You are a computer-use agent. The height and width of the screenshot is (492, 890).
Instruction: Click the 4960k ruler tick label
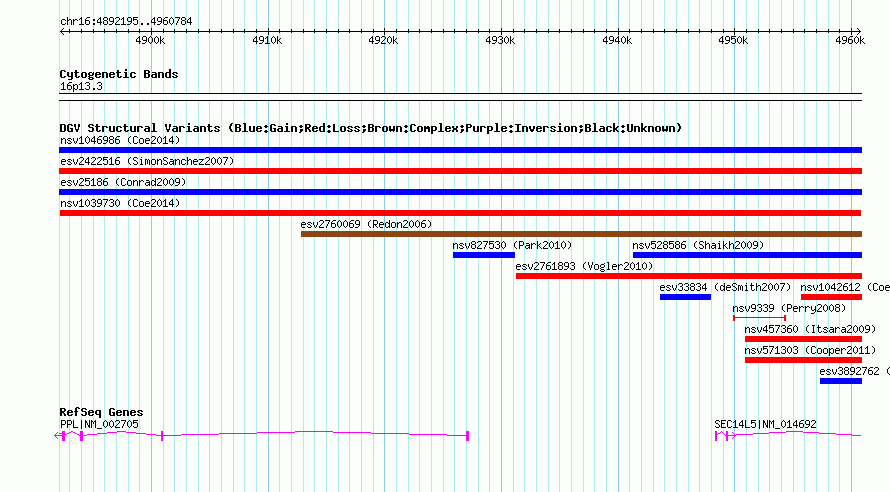click(x=850, y=40)
